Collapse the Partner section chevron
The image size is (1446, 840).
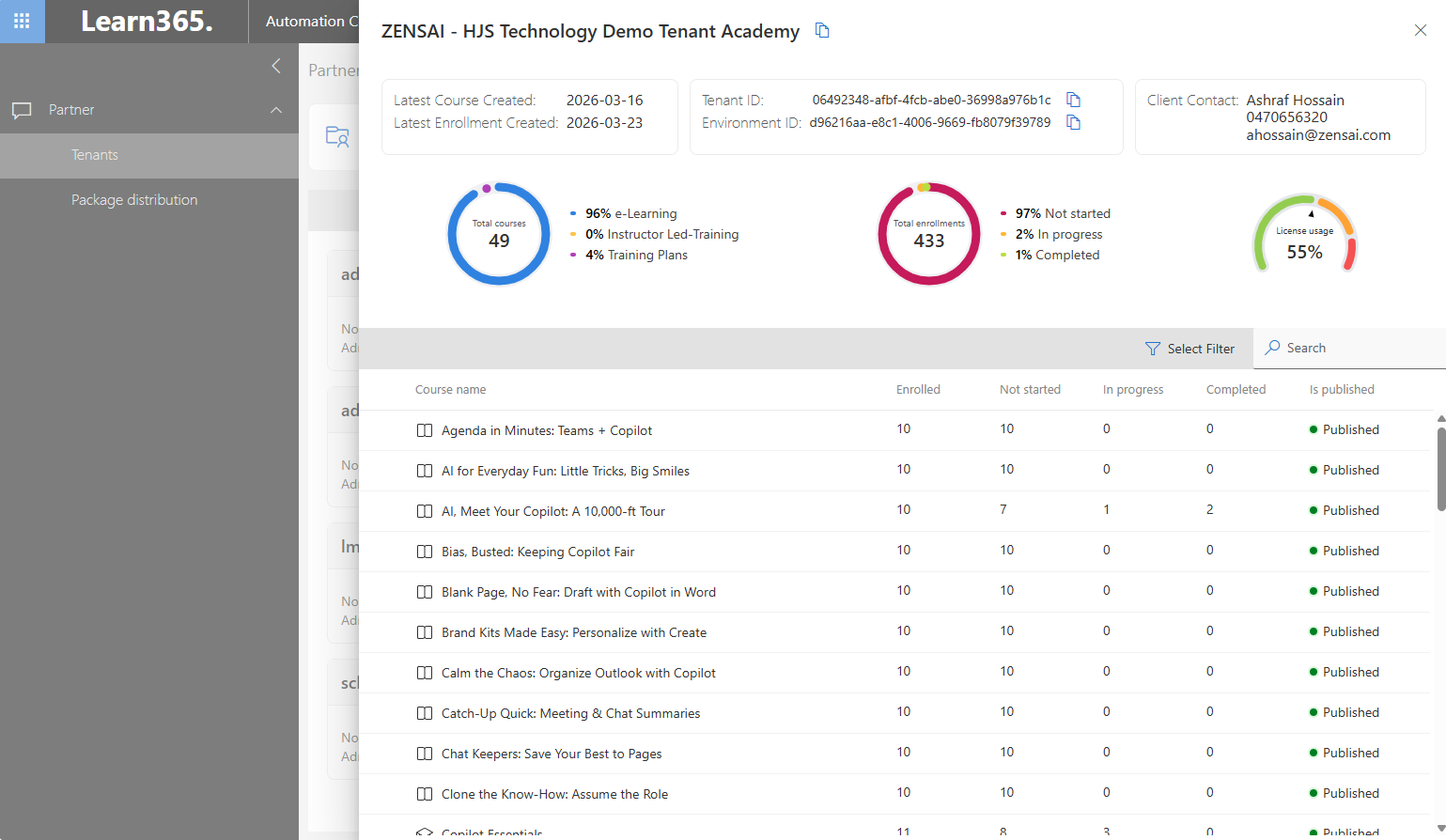276,110
